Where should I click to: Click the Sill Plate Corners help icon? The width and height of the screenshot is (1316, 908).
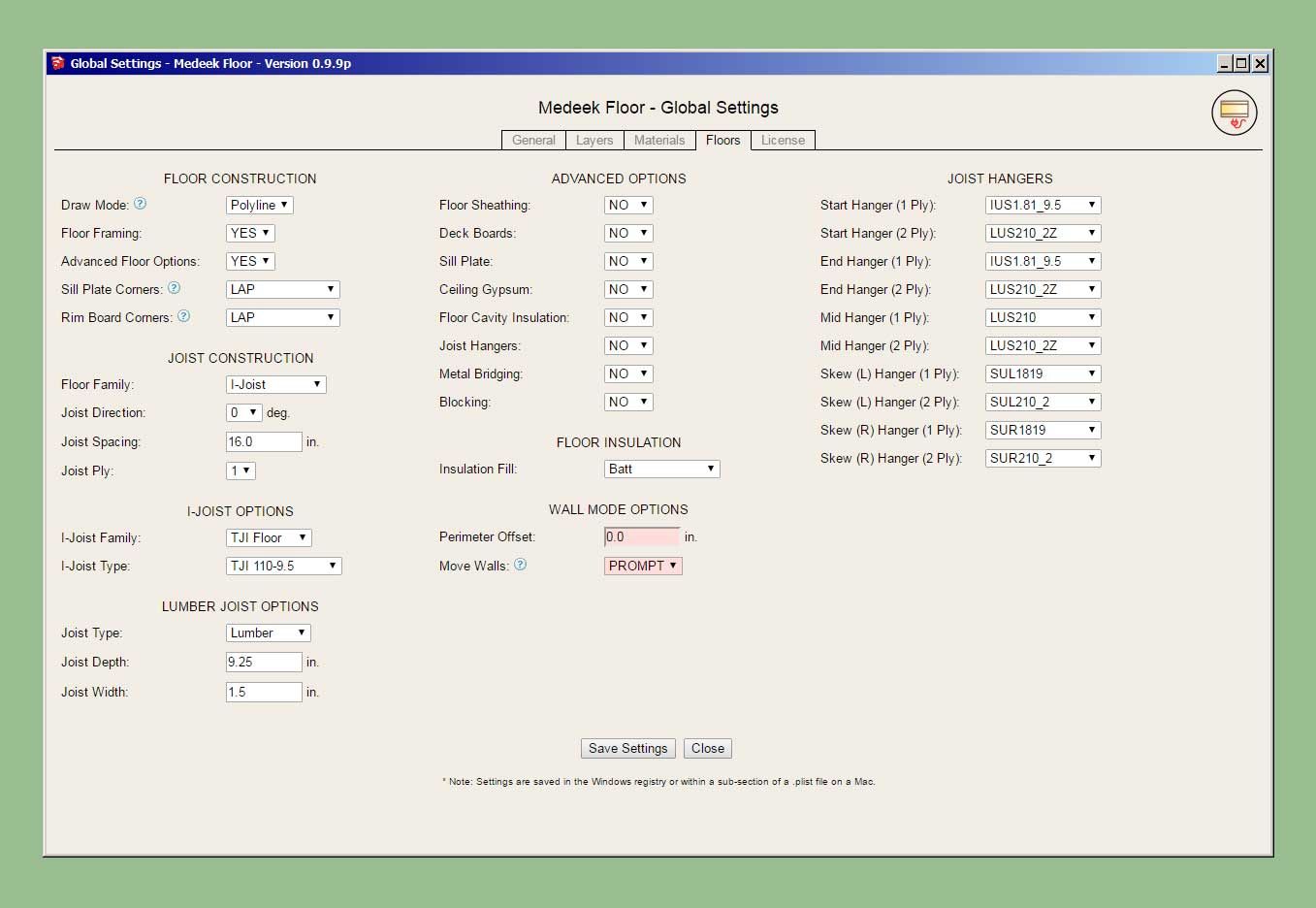coord(174,288)
